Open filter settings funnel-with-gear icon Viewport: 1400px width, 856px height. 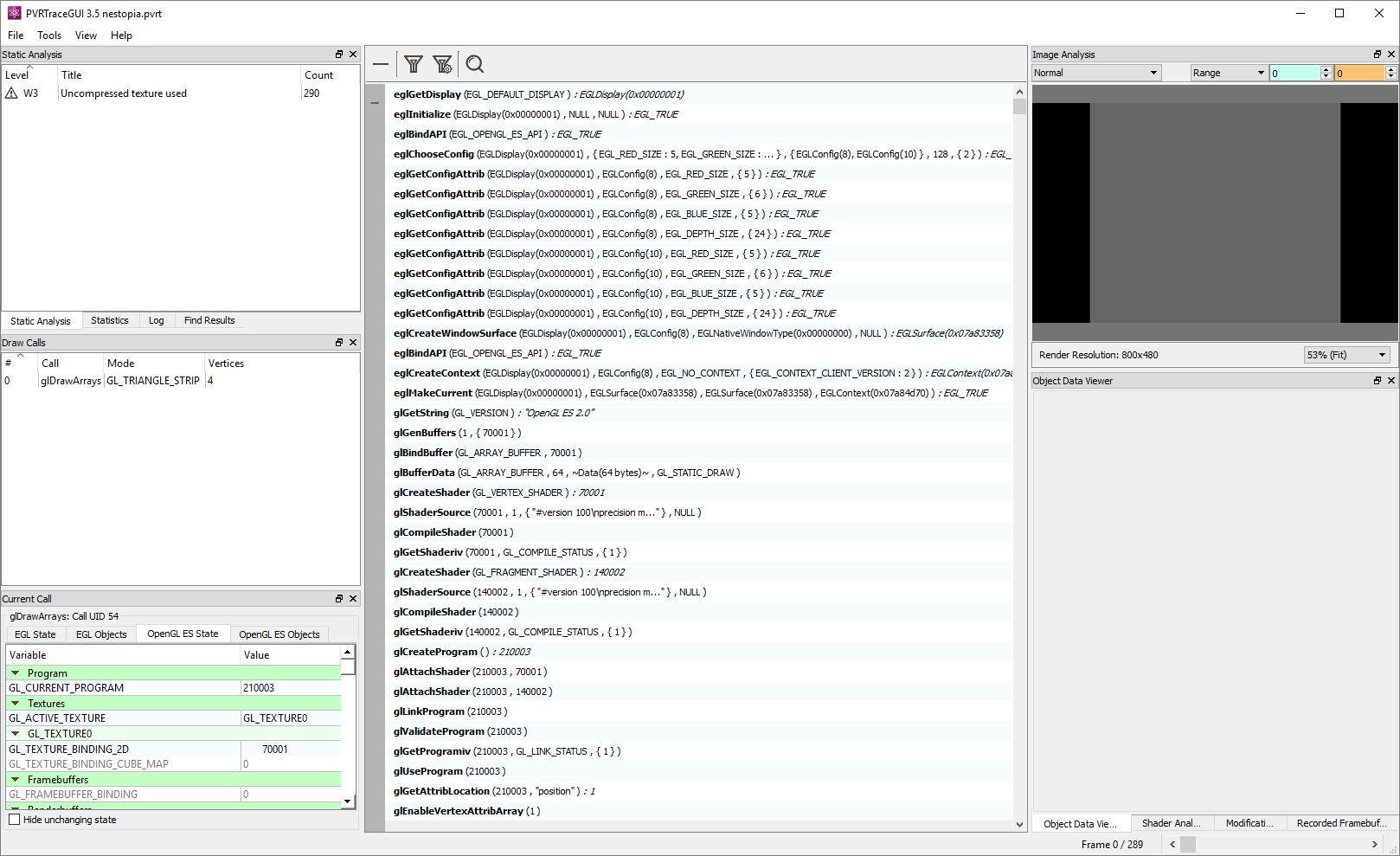[x=442, y=64]
